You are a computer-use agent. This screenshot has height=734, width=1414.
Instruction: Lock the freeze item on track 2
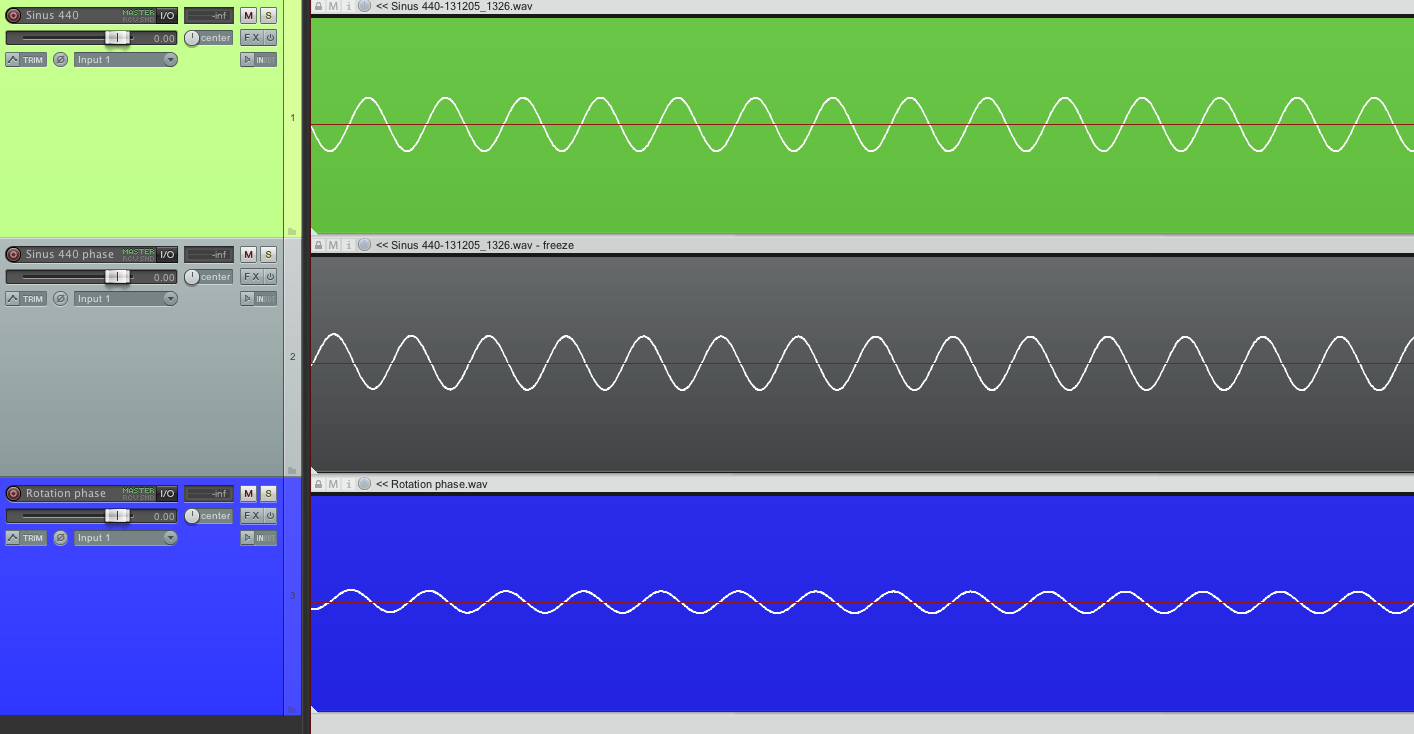pos(318,245)
